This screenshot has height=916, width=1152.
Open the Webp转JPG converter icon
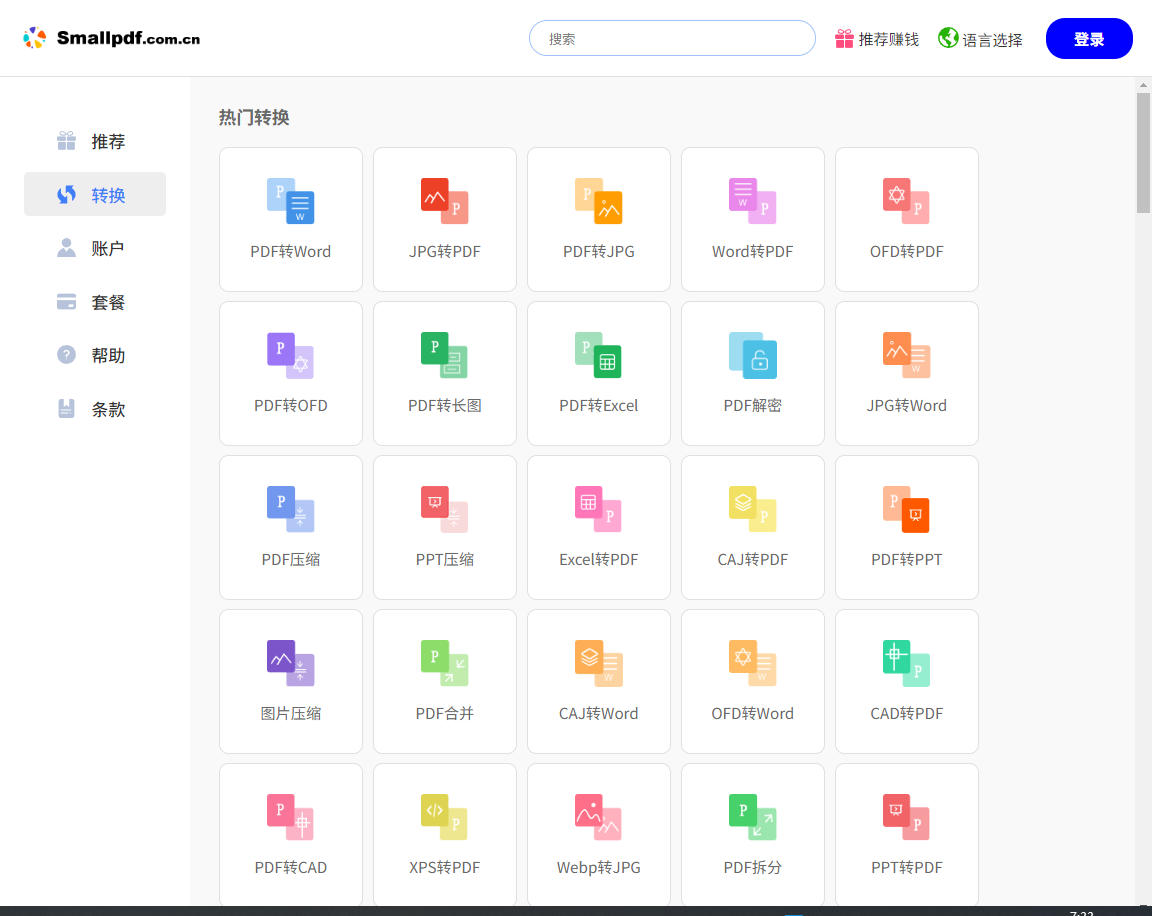[599, 817]
